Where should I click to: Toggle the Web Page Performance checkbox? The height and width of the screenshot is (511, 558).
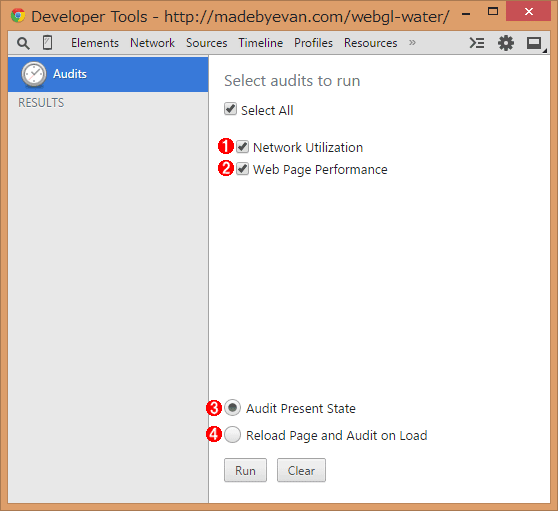coord(242,169)
